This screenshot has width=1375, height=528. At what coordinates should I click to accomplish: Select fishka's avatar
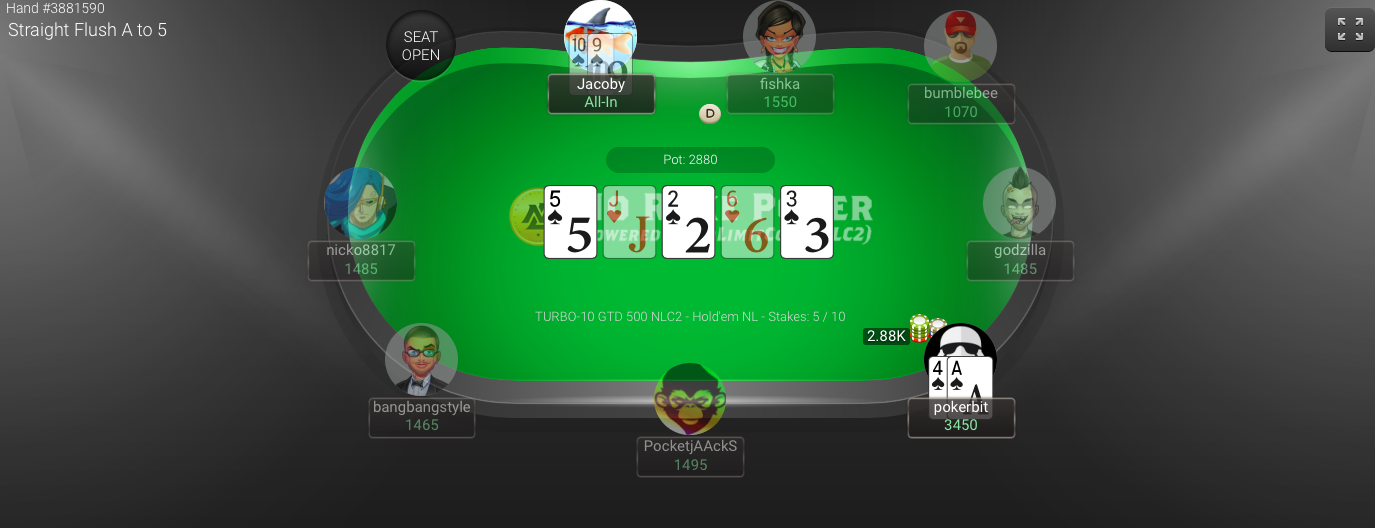point(779,37)
